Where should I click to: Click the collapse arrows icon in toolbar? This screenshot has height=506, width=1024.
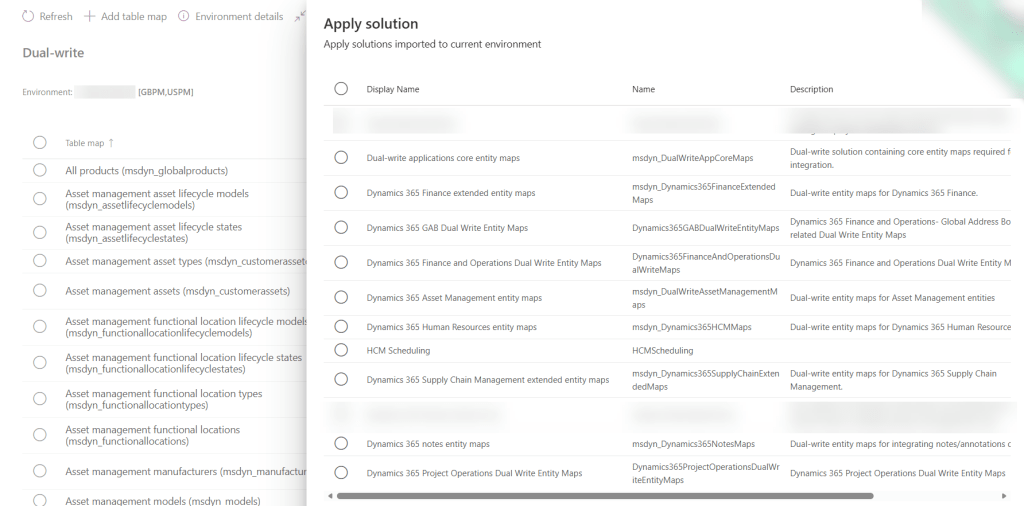[299, 17]
